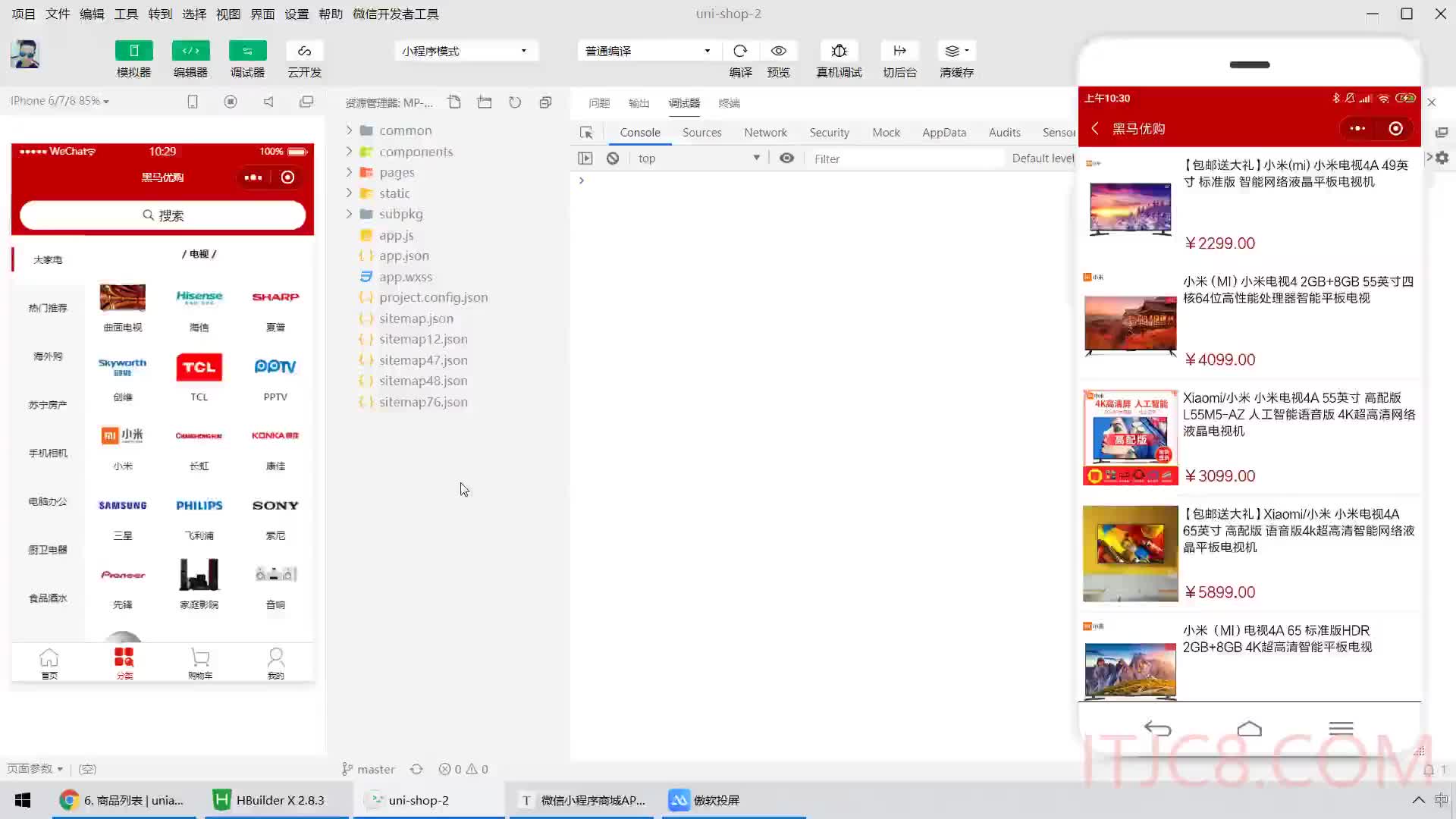1456x819 pixels.
Task: Open the Default levels dropdown
Action: click(1043, 158)
